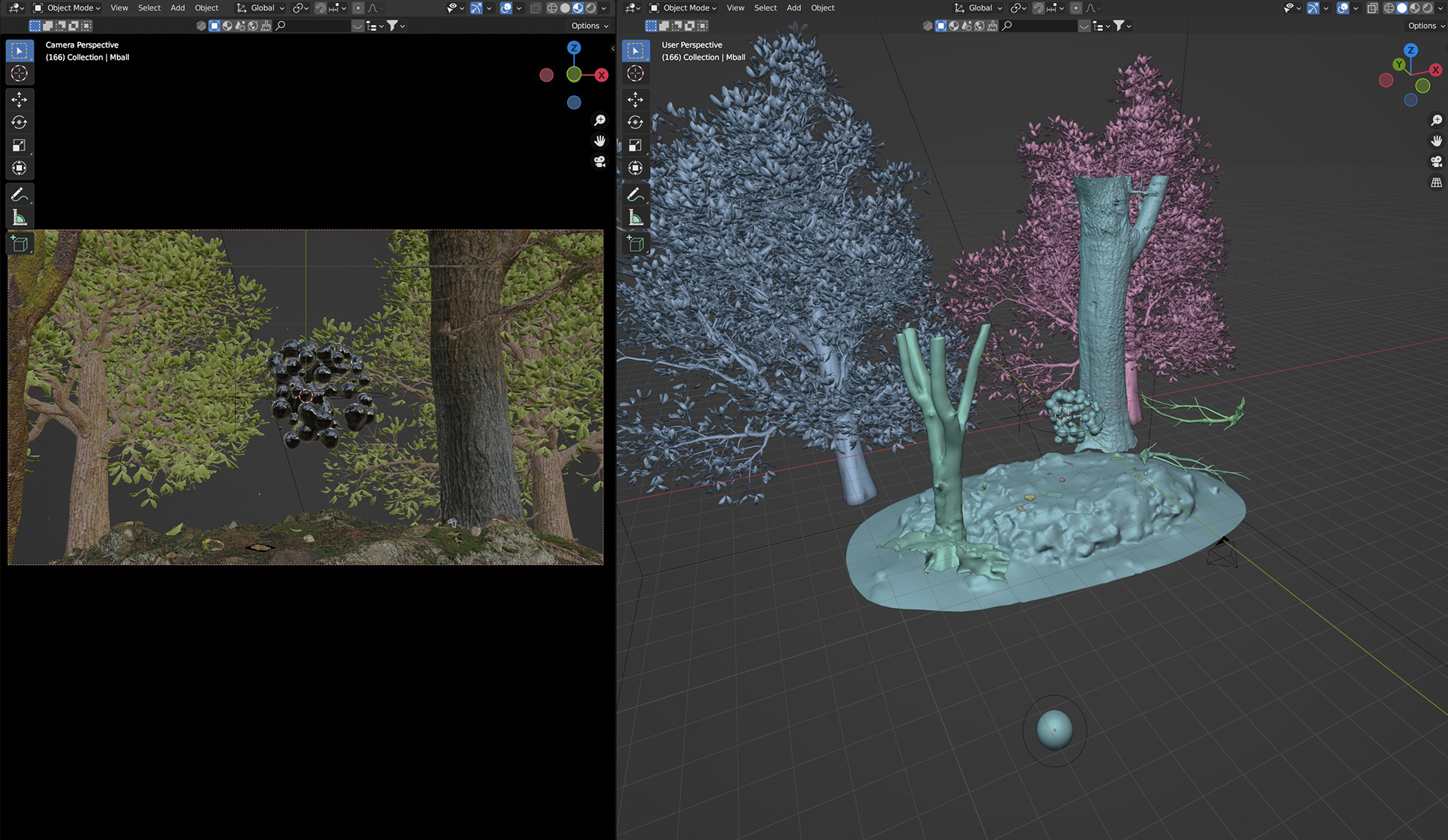Open the Object menu in right viewport
The image size is (1448, 840).
[x=822, y=8]
